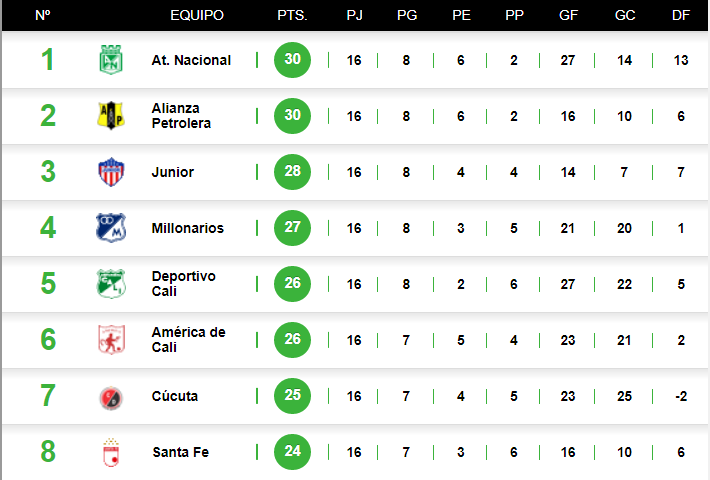Click Junior's green 28 points badge
Image resolution: width=710 pixels, height=480 pixels.
point(292,171)
